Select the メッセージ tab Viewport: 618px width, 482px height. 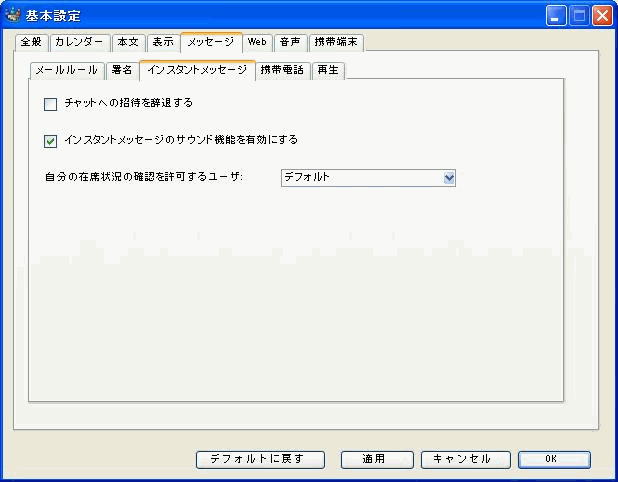pos(210,42)
